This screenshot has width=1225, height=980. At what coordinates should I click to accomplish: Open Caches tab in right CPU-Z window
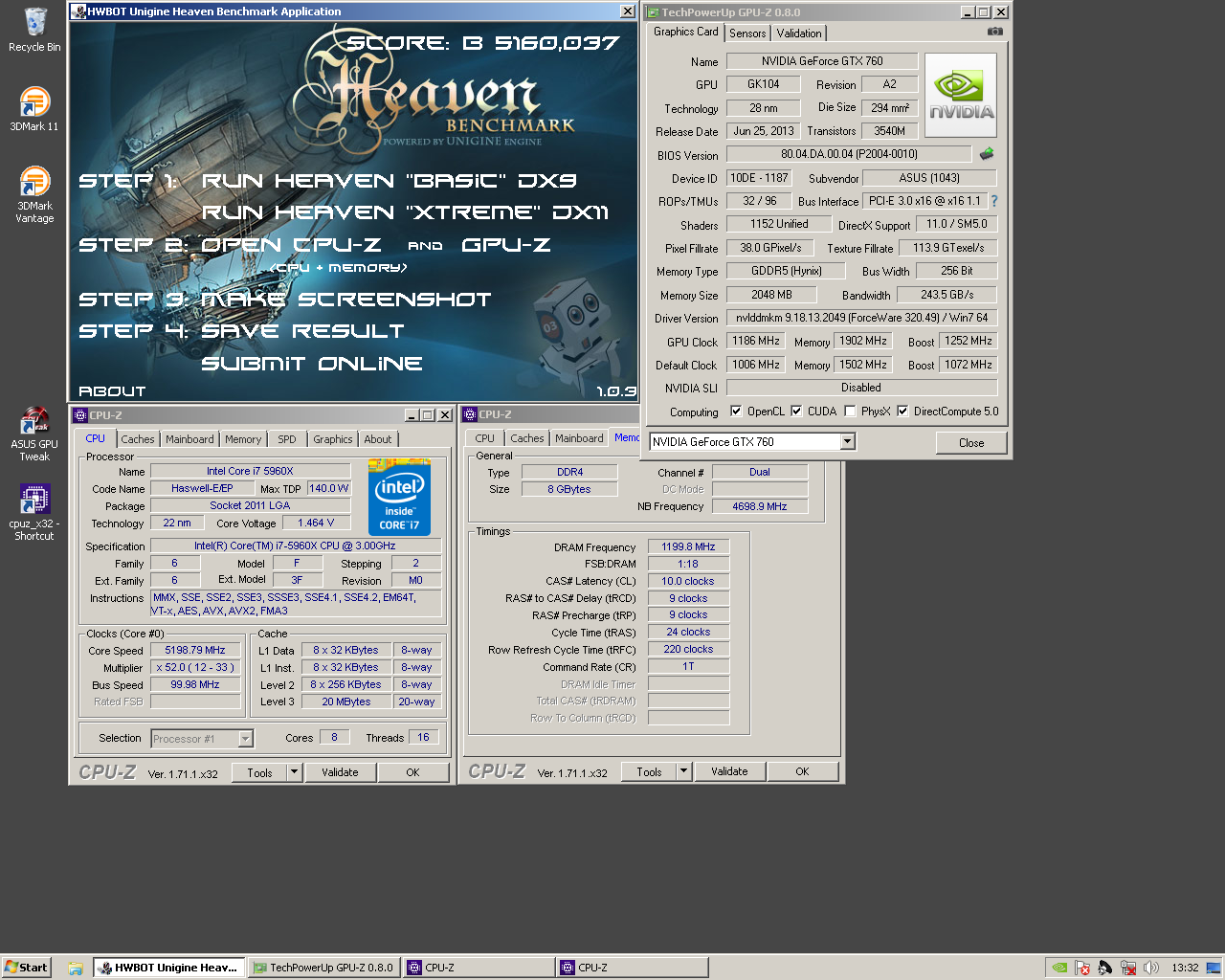(x=527, y=438)
